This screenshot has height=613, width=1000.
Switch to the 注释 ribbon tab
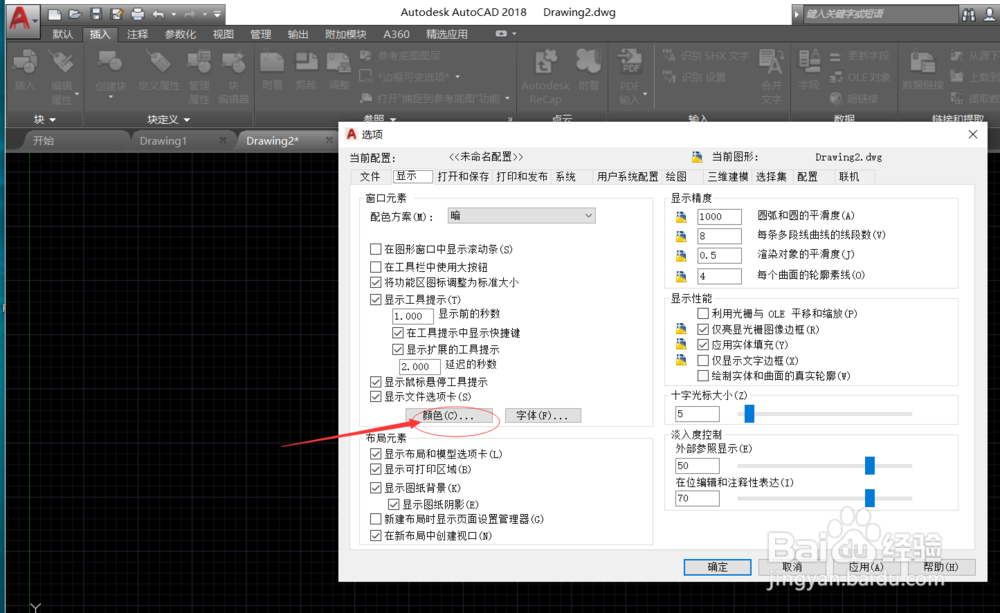tap(137, 34)
